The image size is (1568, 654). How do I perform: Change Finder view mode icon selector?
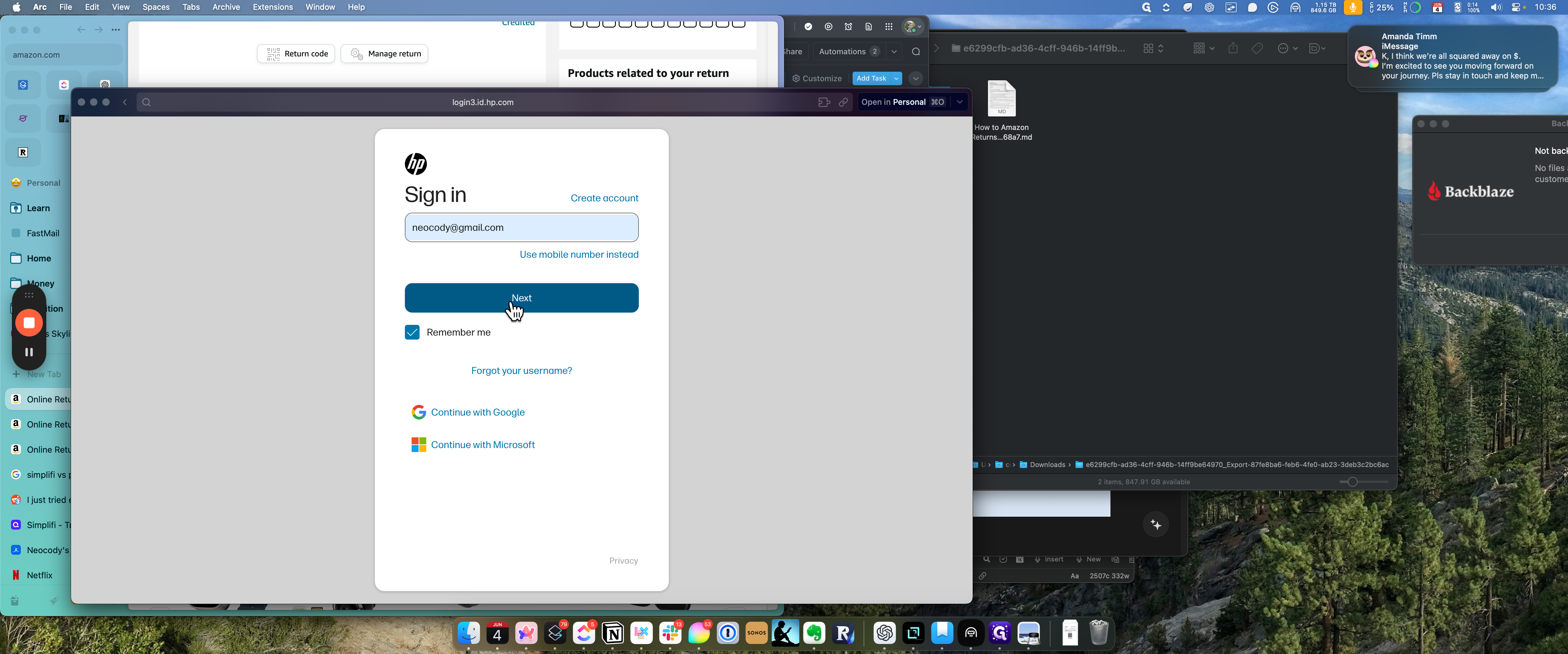[x=1153, y=48]
